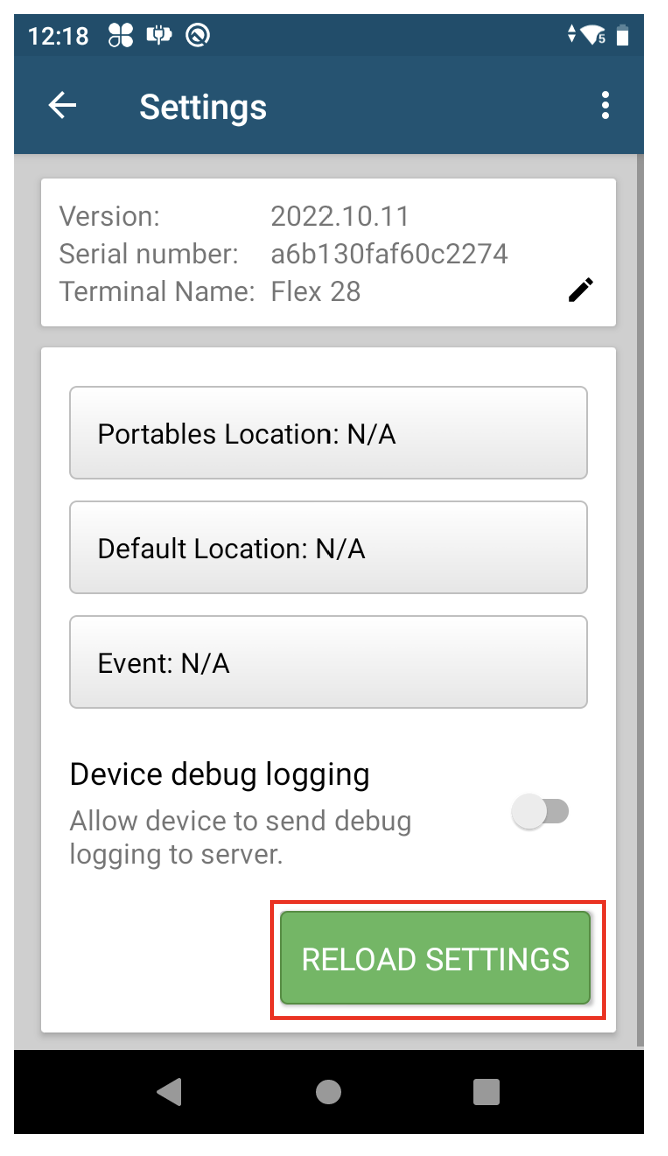Open the three-dot overflow menu
Screen dimensions: 668x1156
(605, 105)
